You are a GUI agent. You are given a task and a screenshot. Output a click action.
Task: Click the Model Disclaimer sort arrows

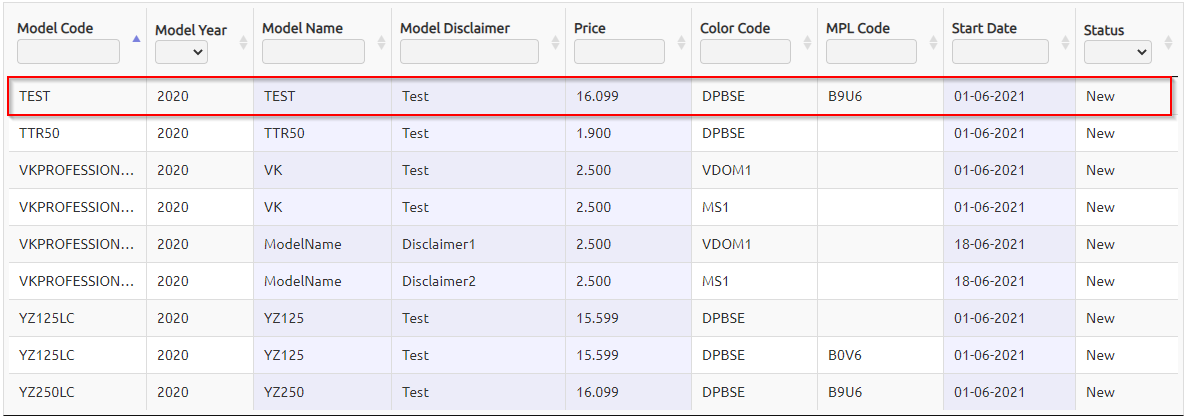pos(555,42)
